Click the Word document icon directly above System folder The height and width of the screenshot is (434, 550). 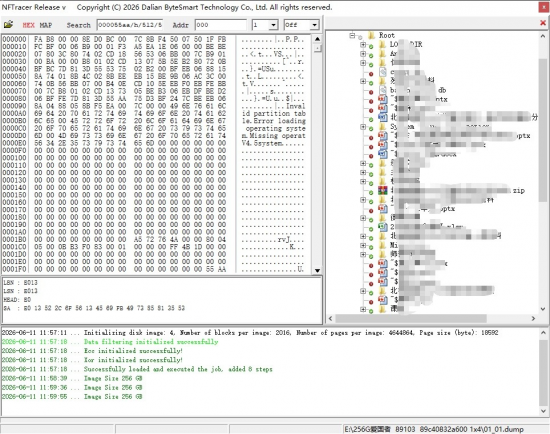point(383,117)
